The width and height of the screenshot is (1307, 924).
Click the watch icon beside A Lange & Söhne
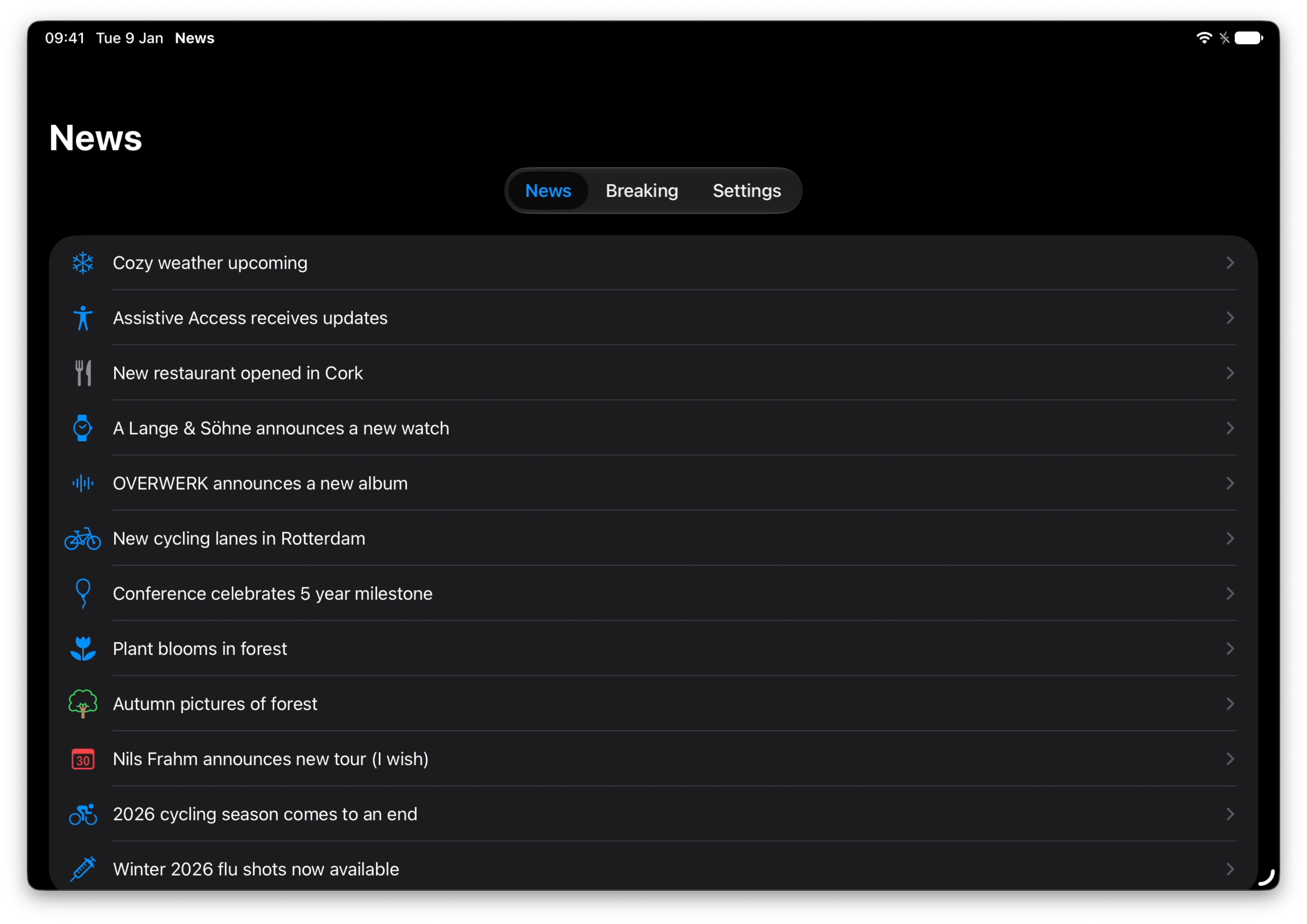82,428
